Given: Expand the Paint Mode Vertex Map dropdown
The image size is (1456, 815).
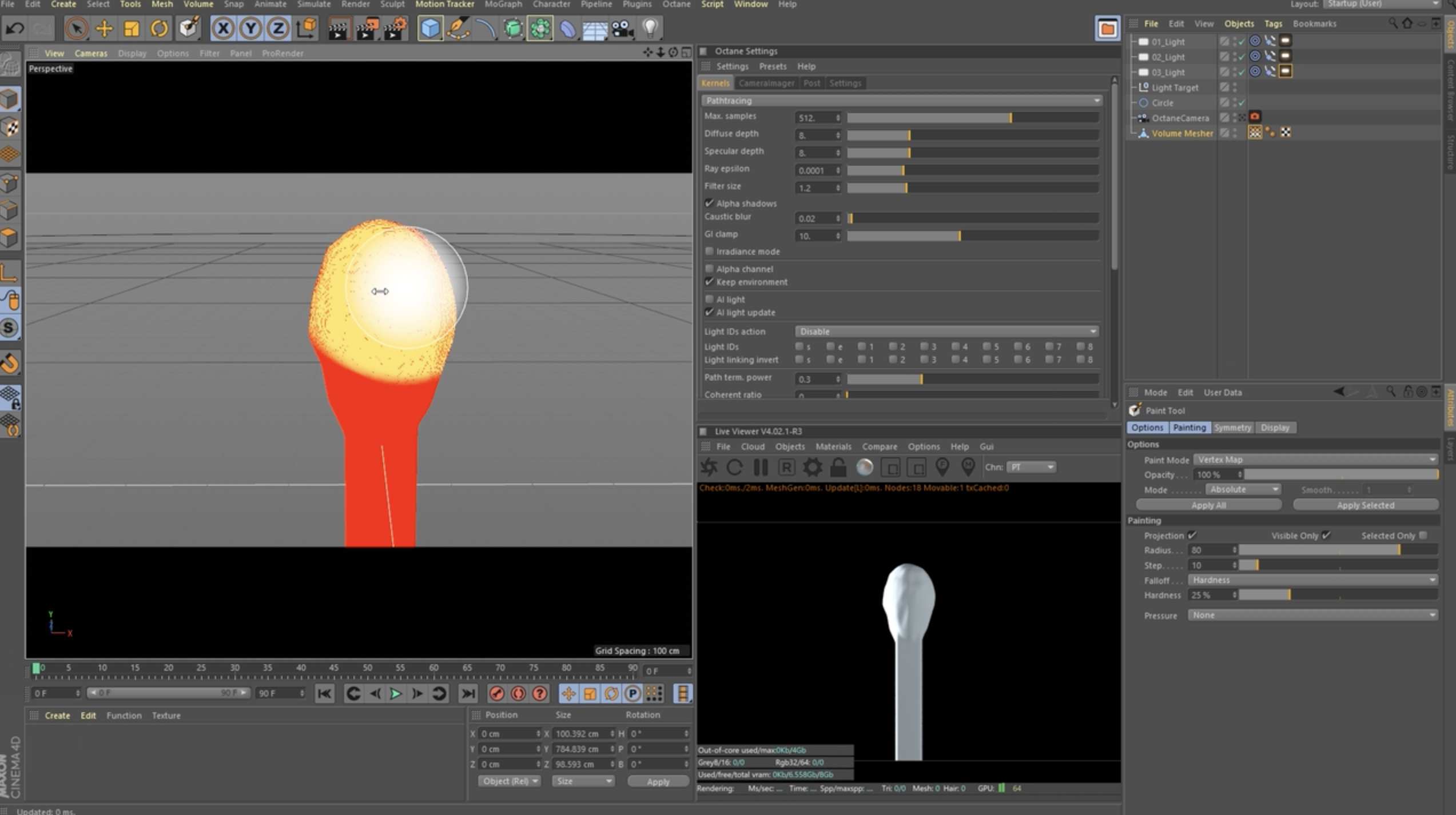Looking at the screenshot, I should 1315,460.
